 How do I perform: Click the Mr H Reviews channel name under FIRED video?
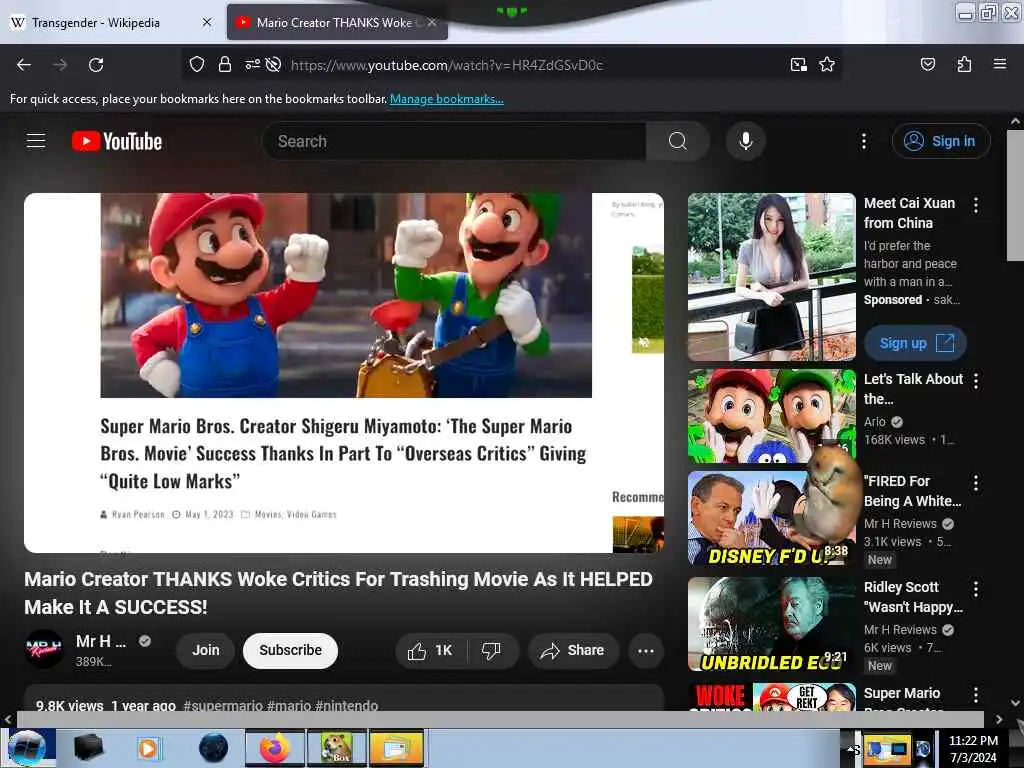pyautogui.click(x=900, y=524)
